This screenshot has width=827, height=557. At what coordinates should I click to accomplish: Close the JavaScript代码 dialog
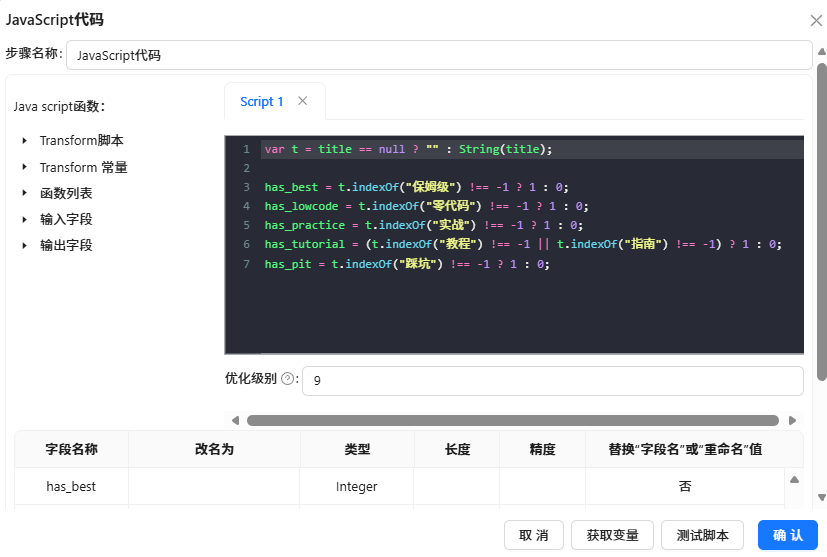[x=816, y=21]
